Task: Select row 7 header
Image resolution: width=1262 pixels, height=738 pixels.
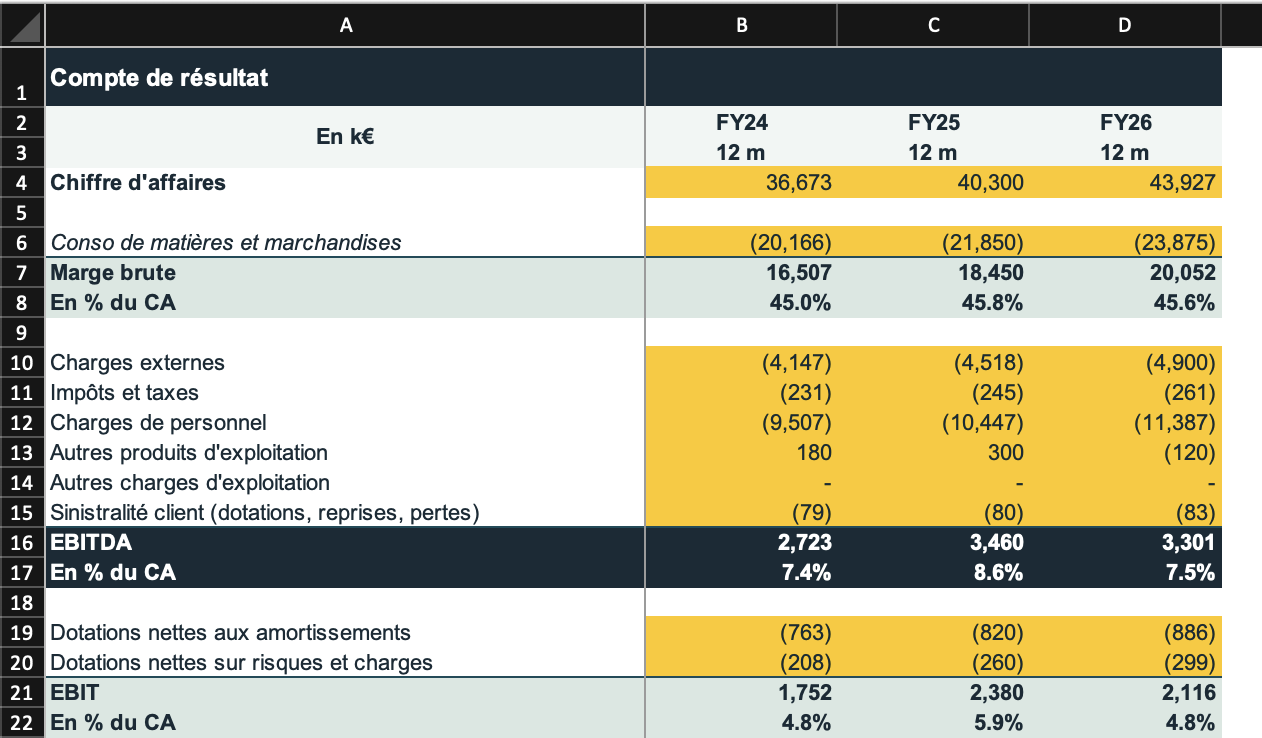Action: tap(22, 273)
